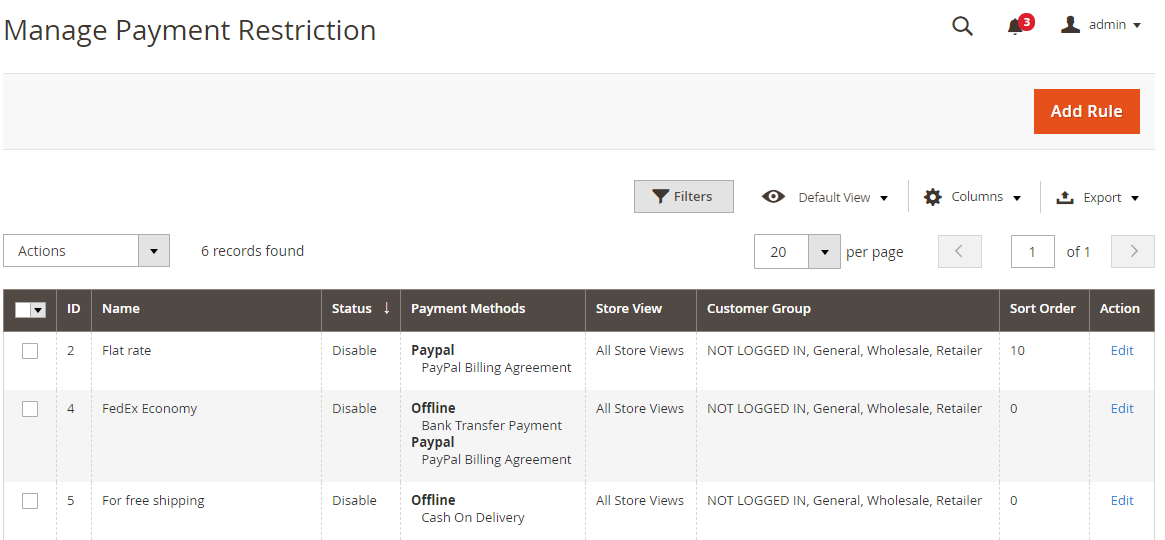Open the header select-all dropdown arrow
The image size is (1165, 540).
[39, 310]
